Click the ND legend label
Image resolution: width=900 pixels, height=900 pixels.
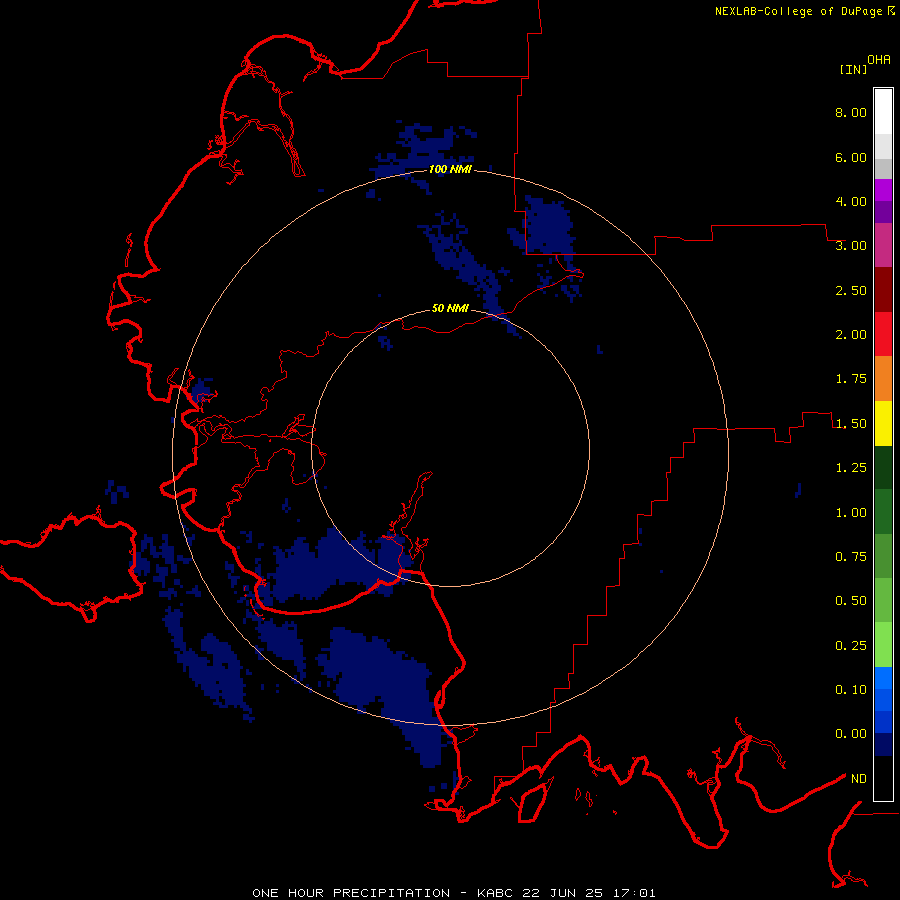[x=859, y=779]
